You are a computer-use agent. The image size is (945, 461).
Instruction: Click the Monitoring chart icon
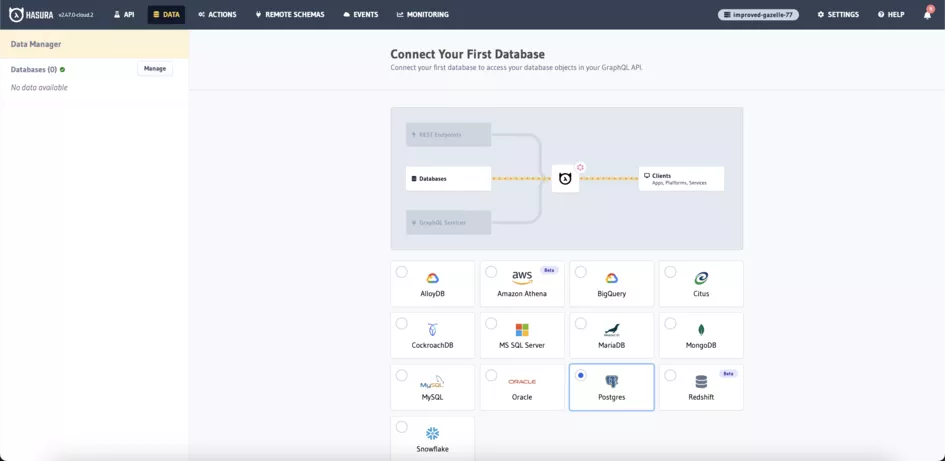400,14
